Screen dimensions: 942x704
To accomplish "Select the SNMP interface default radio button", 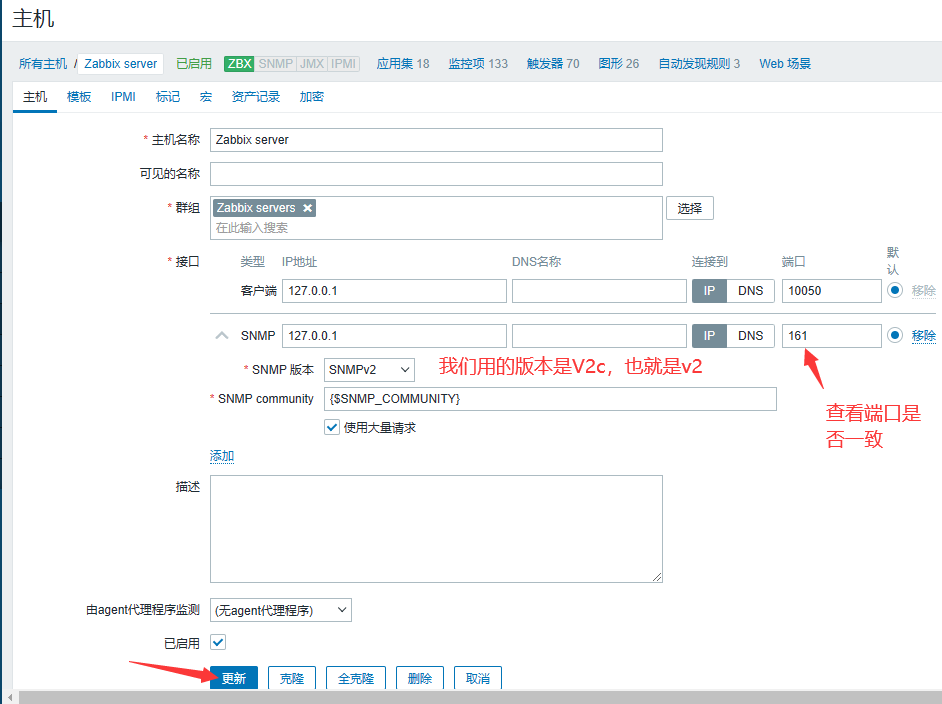I will [895, 335].
